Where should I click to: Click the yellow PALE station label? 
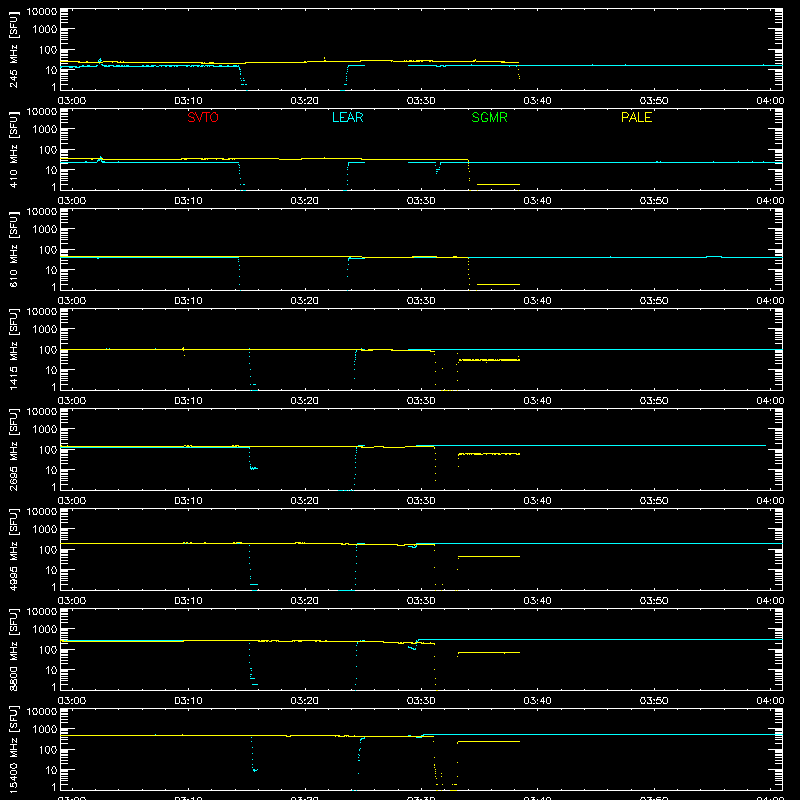click(x=636, y=117)
